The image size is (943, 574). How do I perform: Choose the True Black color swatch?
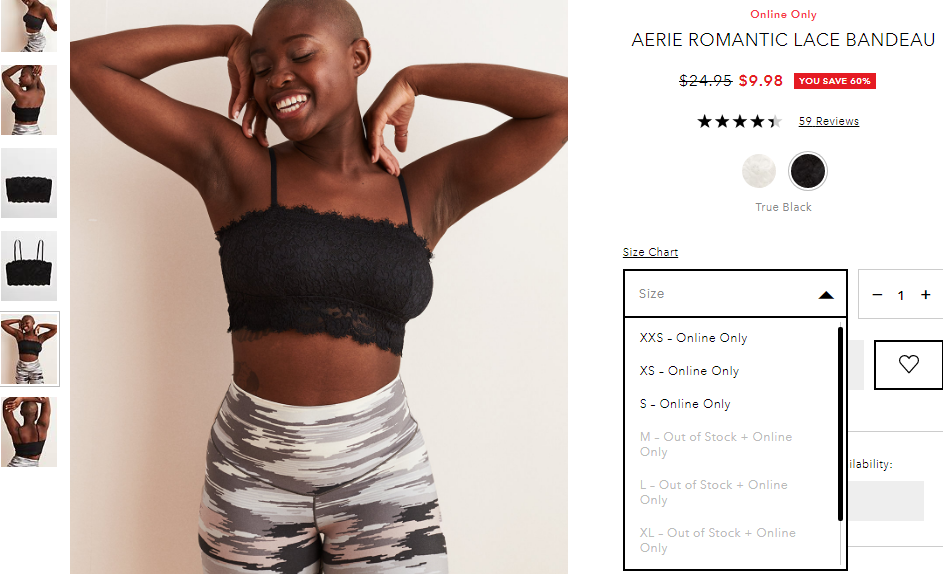808,171
